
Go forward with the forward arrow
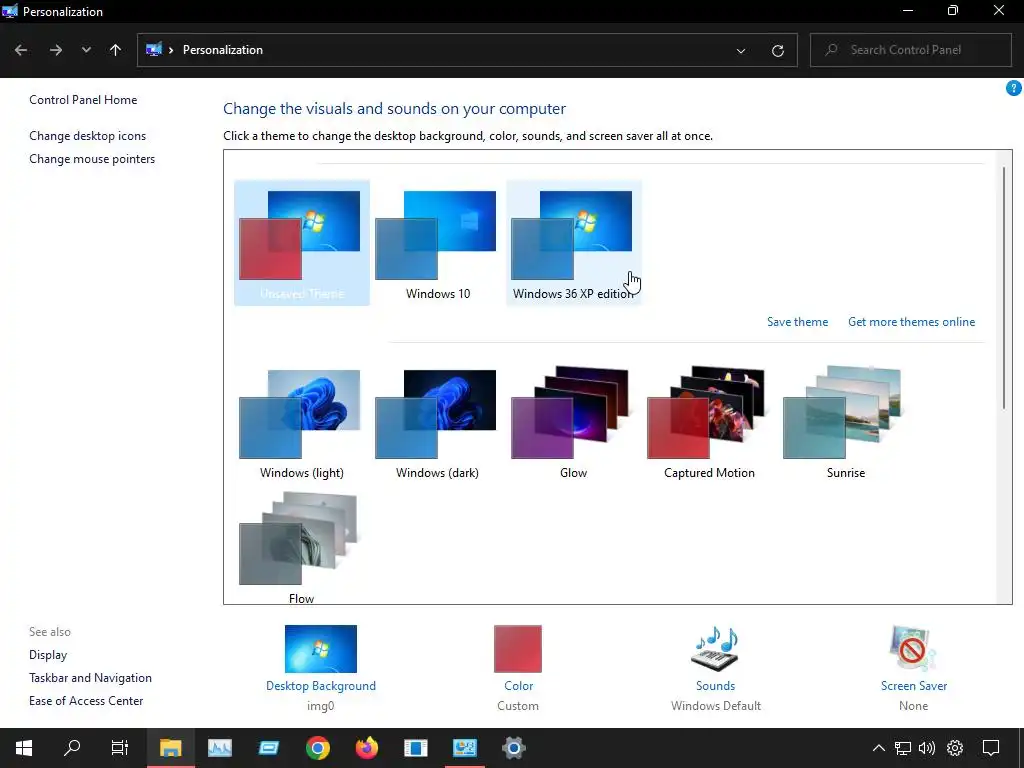(x=56, y=50)
